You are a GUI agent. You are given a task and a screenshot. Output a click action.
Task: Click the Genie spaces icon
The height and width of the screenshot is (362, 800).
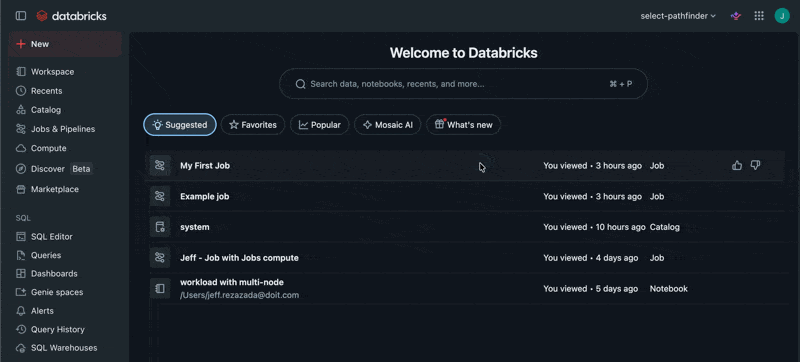(x=21, y=292)
